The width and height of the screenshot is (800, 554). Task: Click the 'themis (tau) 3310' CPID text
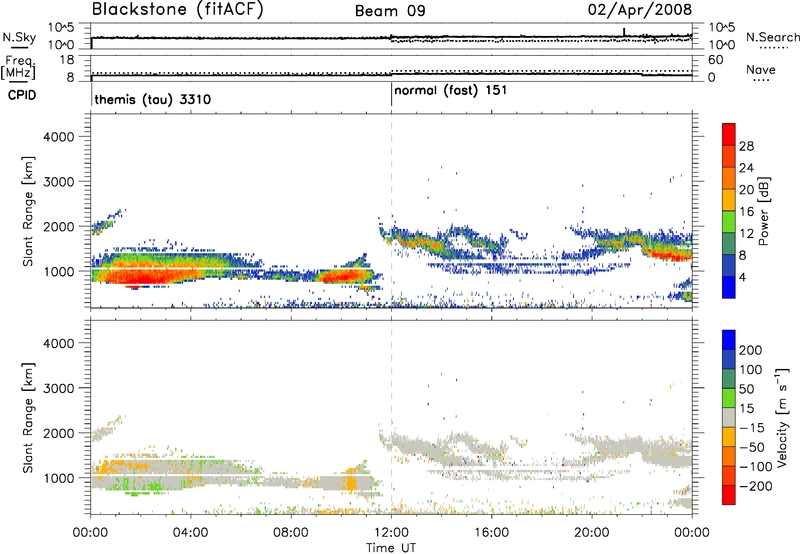point(153,99)
